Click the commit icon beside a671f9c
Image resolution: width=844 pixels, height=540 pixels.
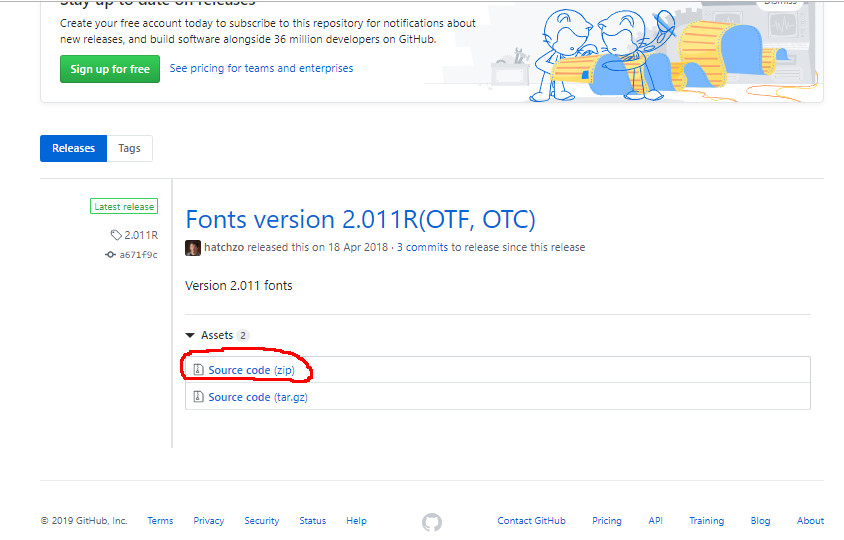(x=110, y=255)
